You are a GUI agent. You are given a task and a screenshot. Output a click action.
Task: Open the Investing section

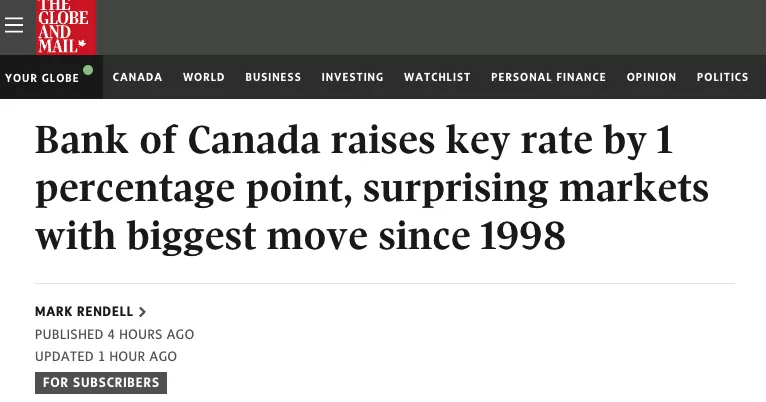(x=352, y=77)
